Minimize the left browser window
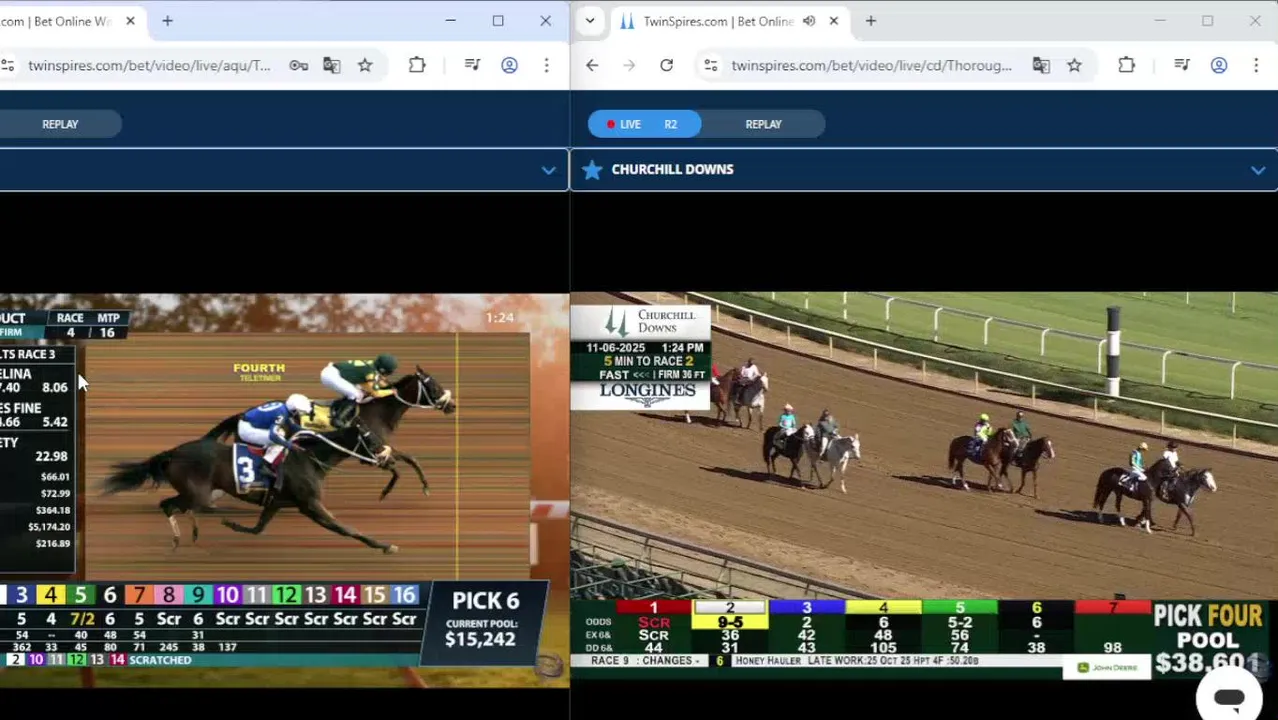1278x720 pixels. (451, 21)
